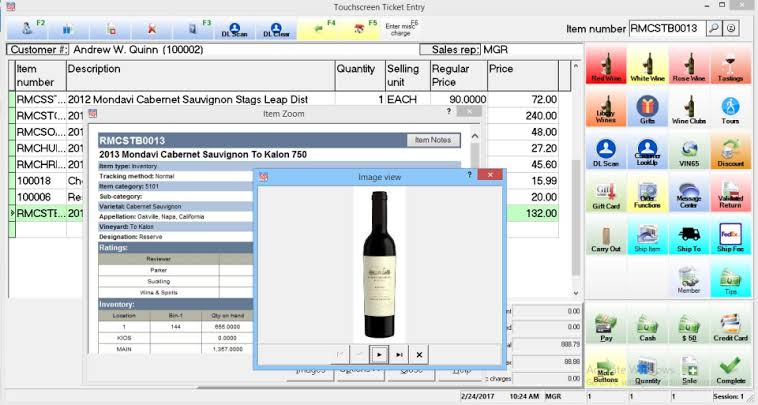Pay with Cash
The image size is (758, 405).
648,327
